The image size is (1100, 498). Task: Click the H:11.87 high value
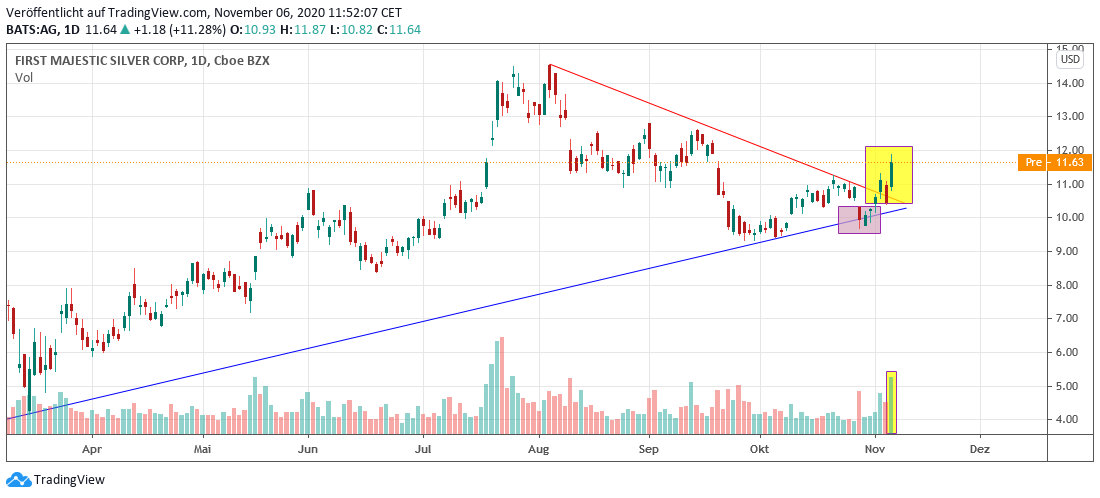[x=305, y=30]
